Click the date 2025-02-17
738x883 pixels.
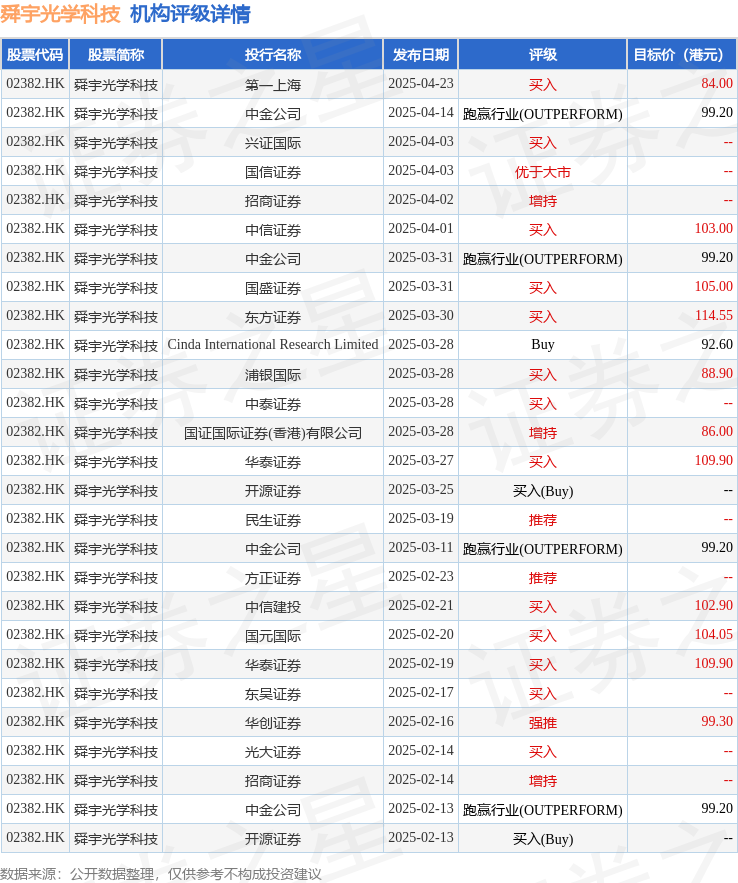(x=421, y=693)
